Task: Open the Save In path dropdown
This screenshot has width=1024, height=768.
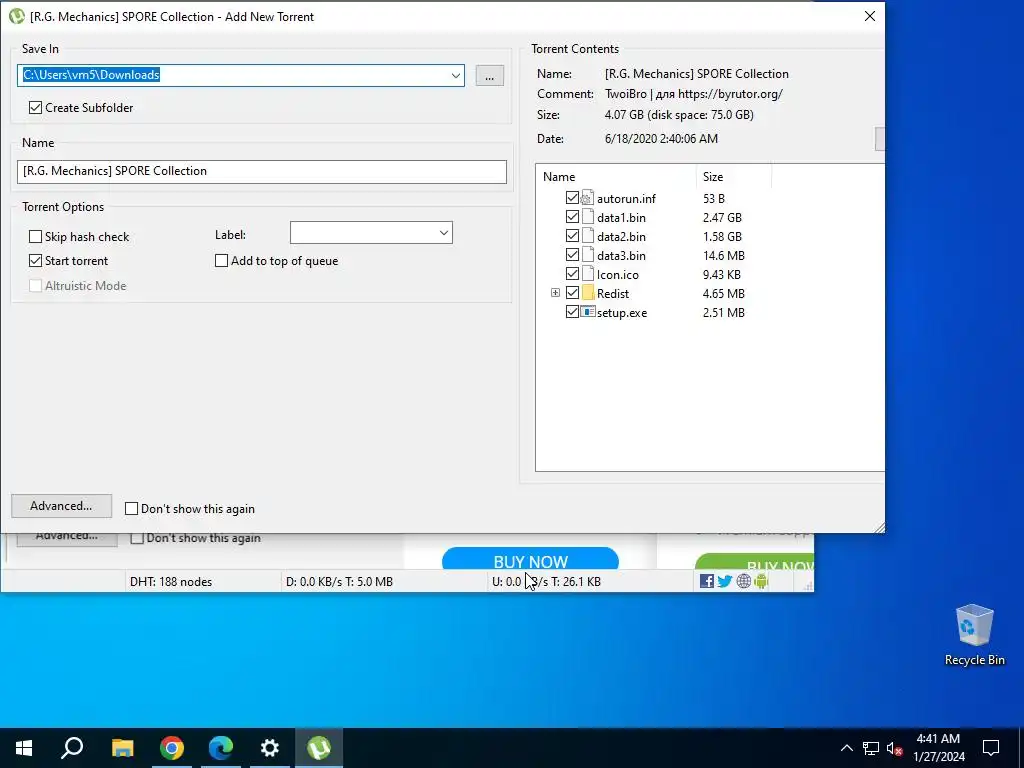Action: click(x=455, y=75)
